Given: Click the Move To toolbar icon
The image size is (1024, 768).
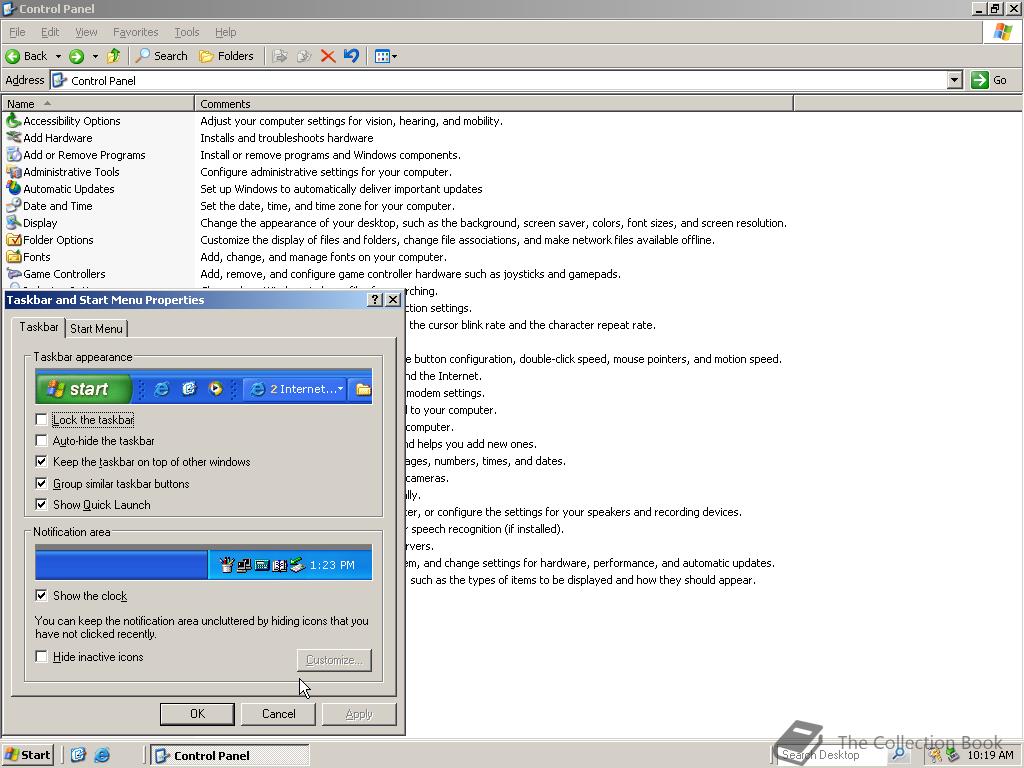Looking at the screenshot, I should click(x=280, y=56).
